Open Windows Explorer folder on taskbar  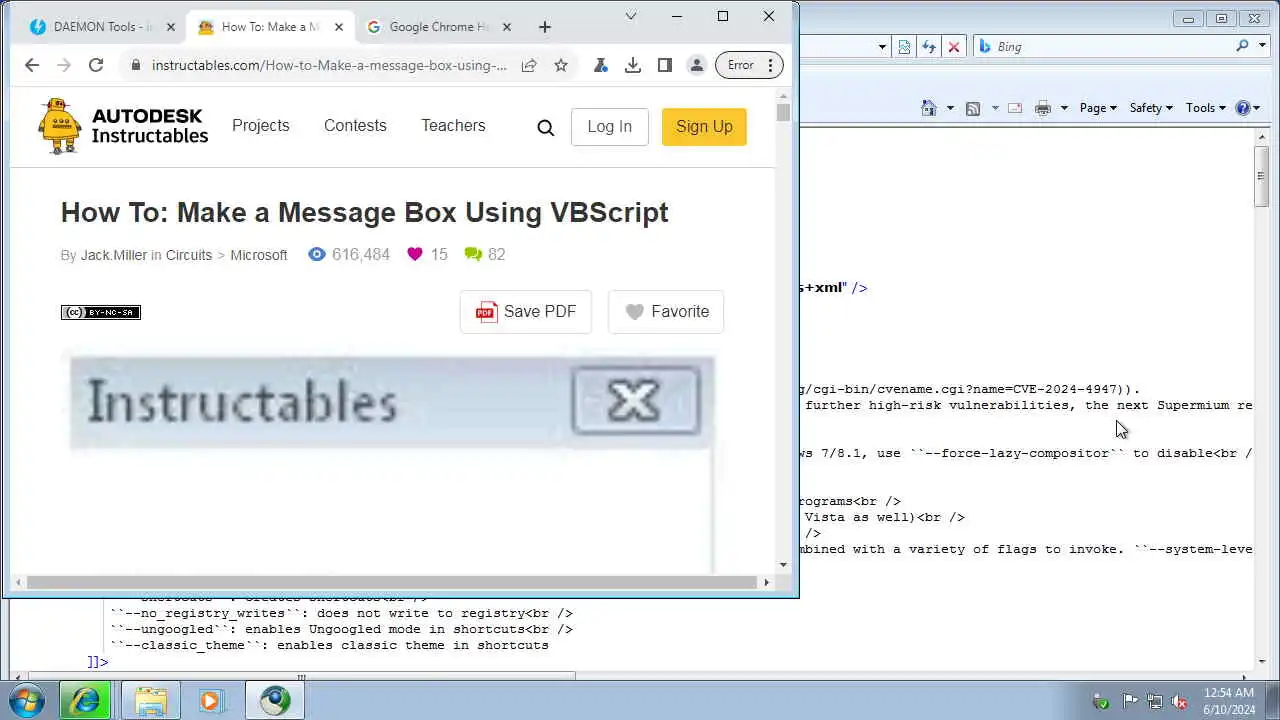click(x=151, y=700)
